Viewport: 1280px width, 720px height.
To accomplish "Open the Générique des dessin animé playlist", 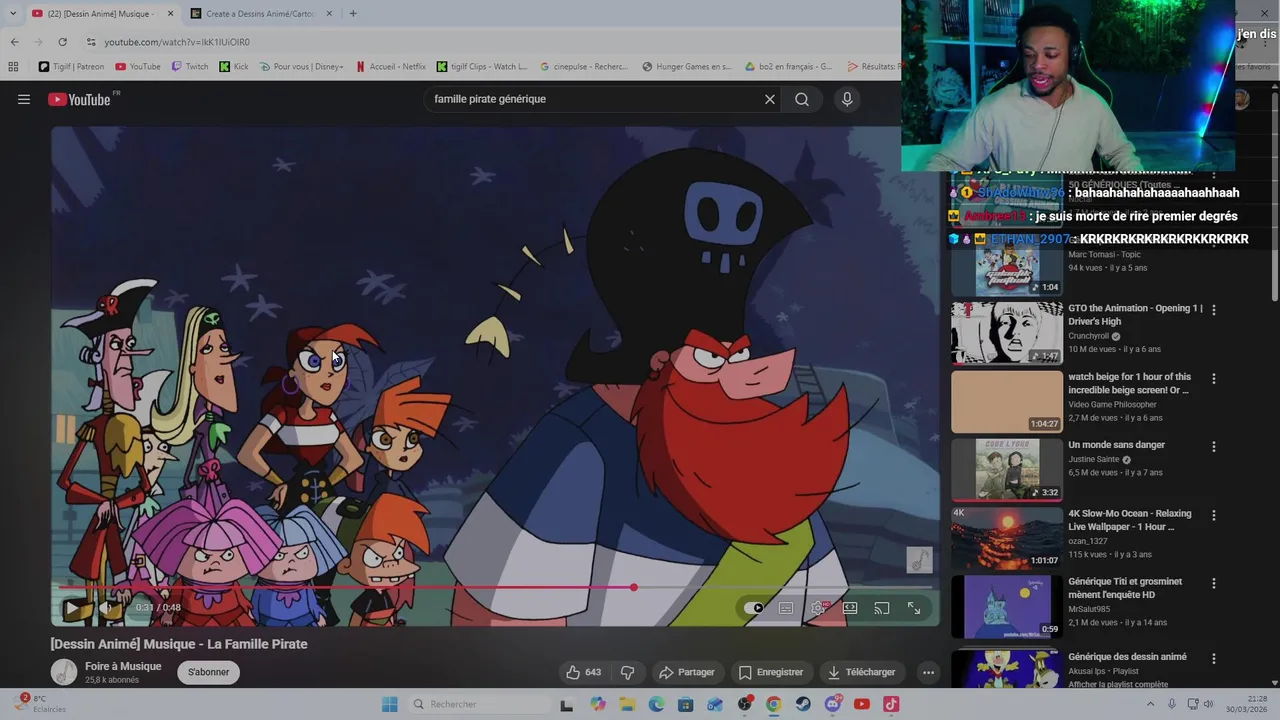I will [x=1127, y=657].
